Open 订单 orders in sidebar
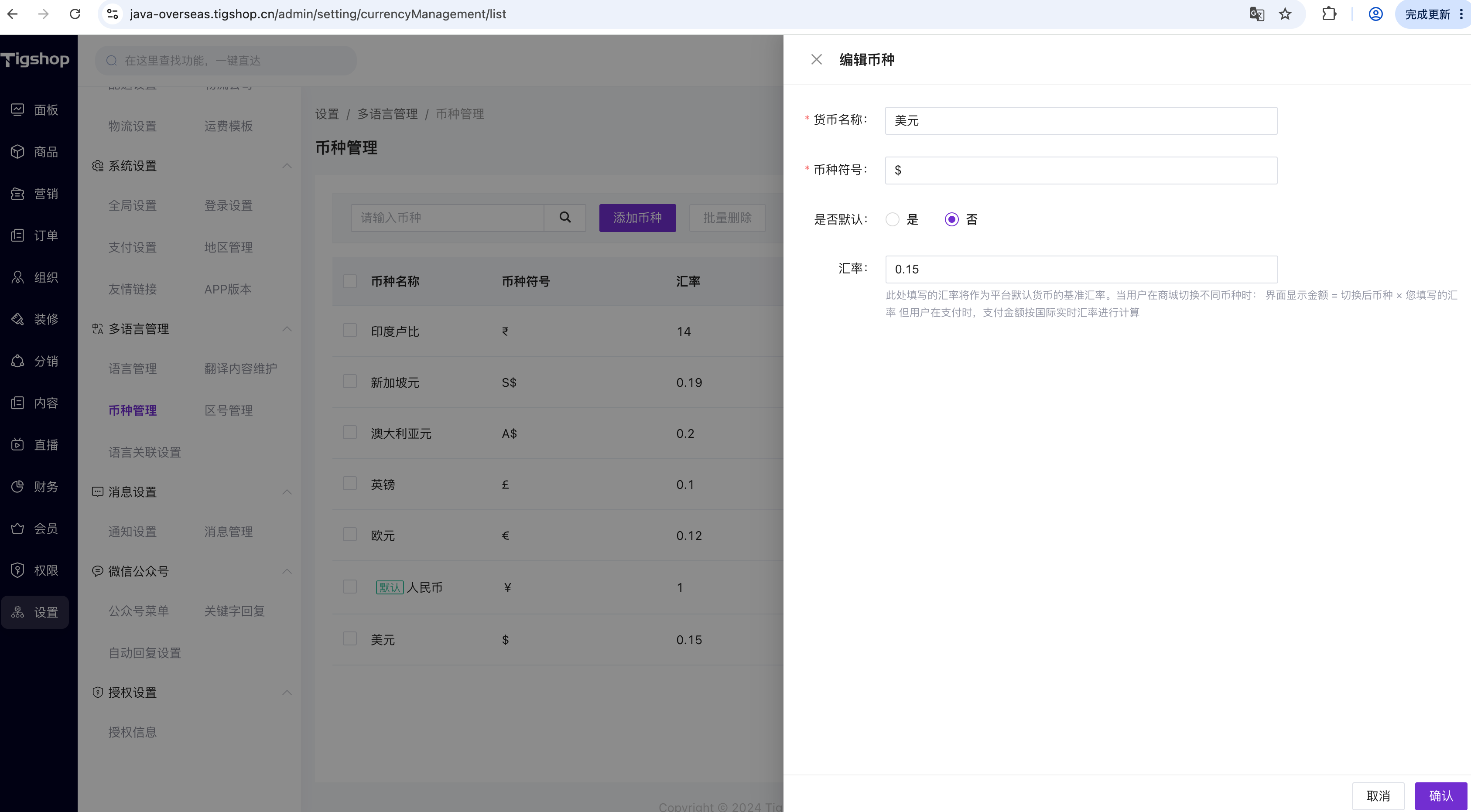 (x=35, y=235)
